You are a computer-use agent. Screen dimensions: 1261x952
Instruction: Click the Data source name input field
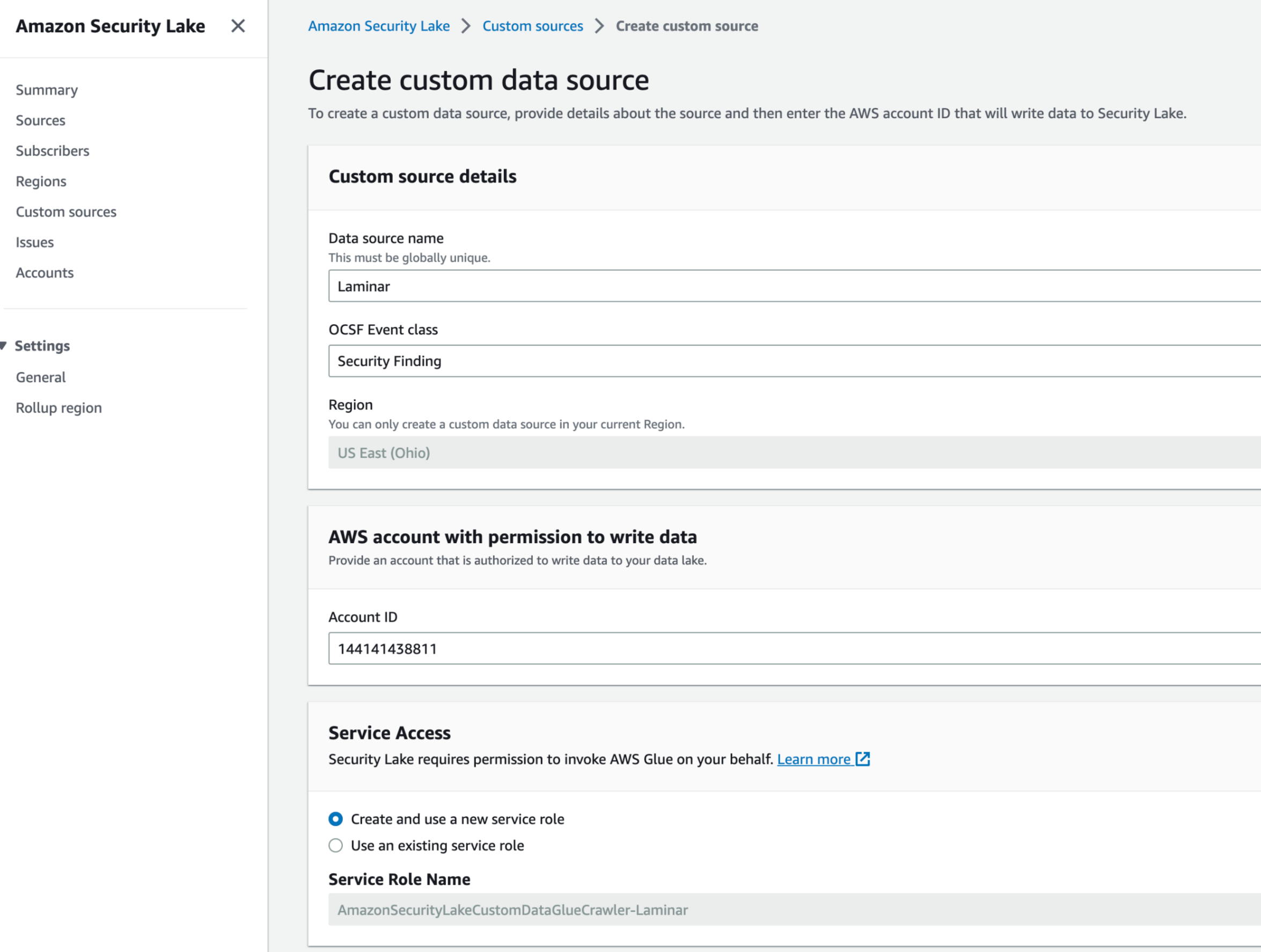click(794, 286)
